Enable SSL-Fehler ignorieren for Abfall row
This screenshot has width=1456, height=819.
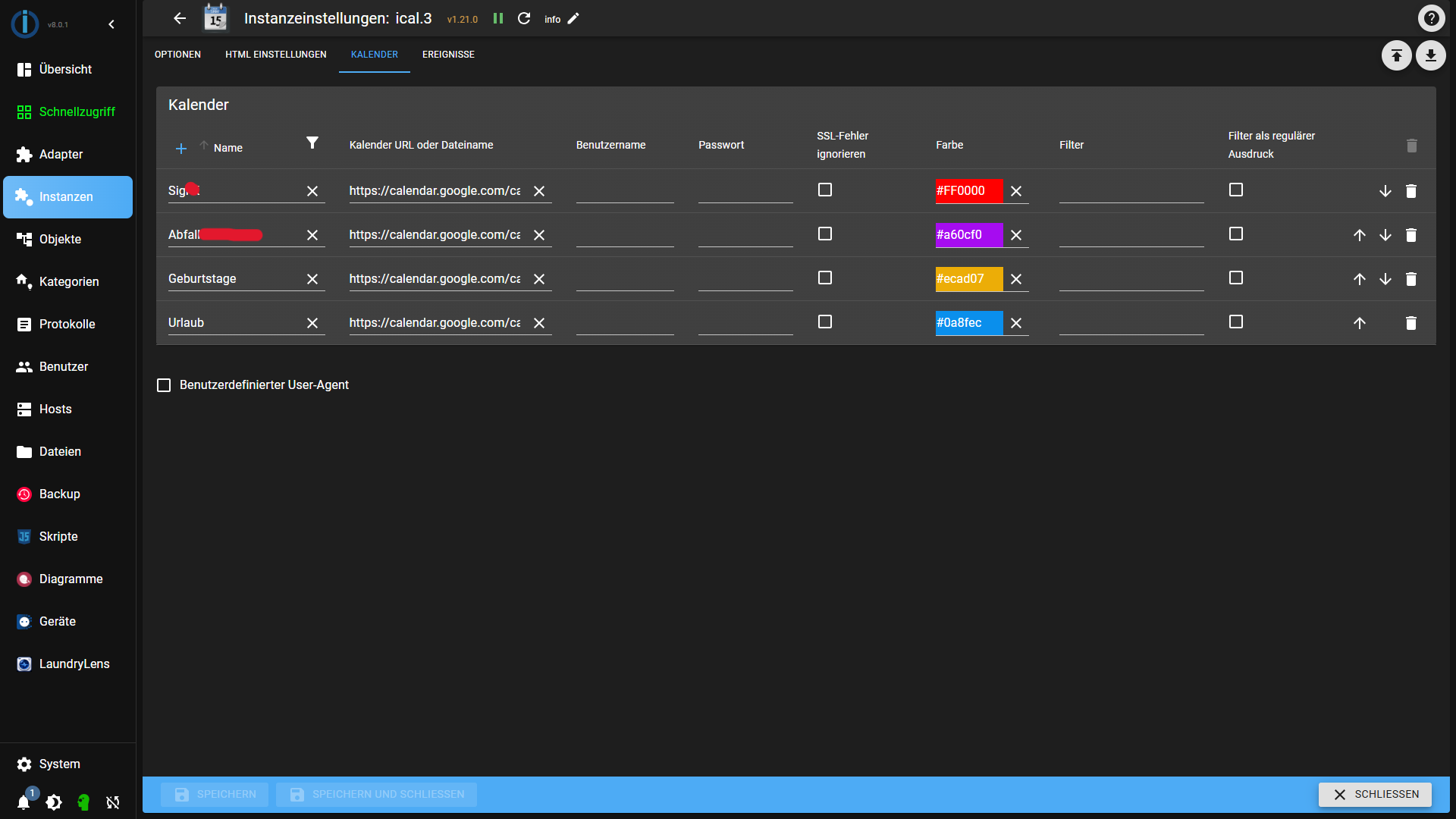[825, 234]
